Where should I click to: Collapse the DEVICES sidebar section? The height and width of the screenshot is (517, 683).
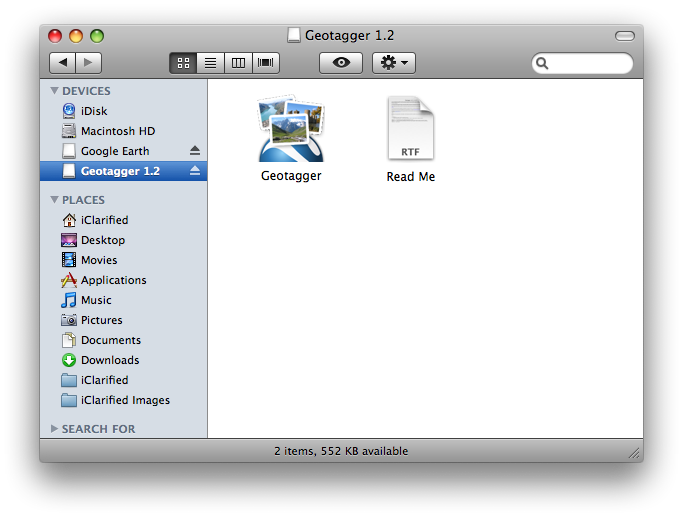pos(54,91)
